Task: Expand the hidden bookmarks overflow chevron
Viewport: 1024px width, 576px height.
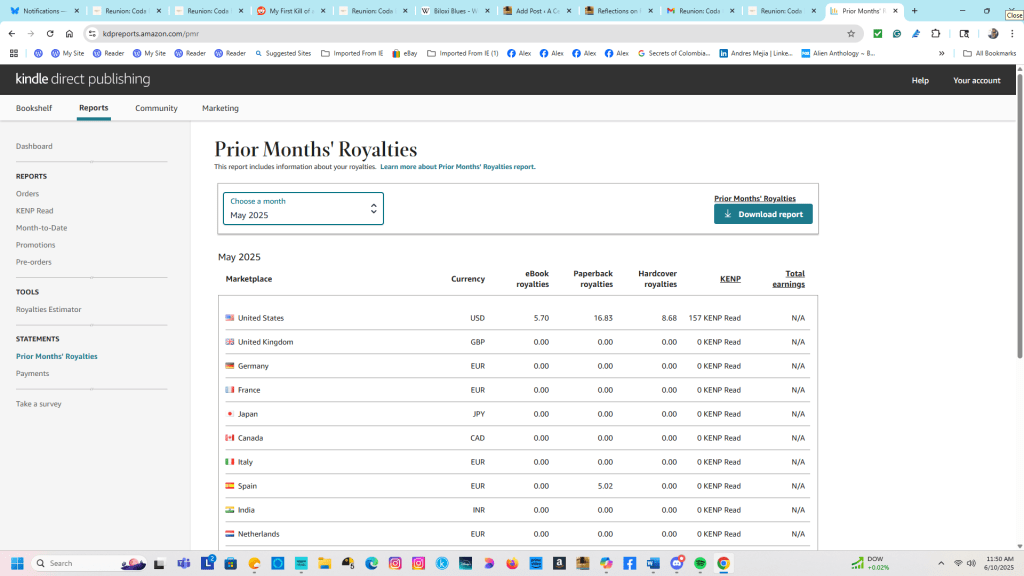Action: click(x=941, y=53)
